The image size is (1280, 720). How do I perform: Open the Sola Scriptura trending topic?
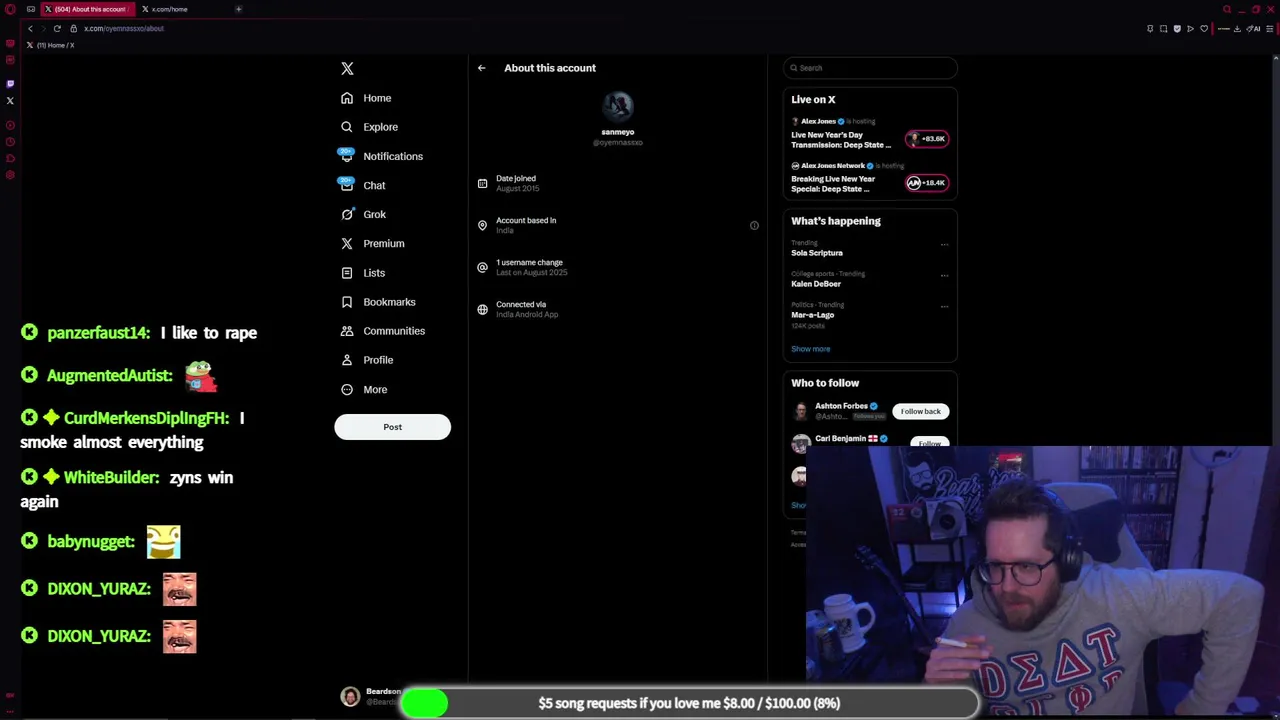tap(817, 253)
